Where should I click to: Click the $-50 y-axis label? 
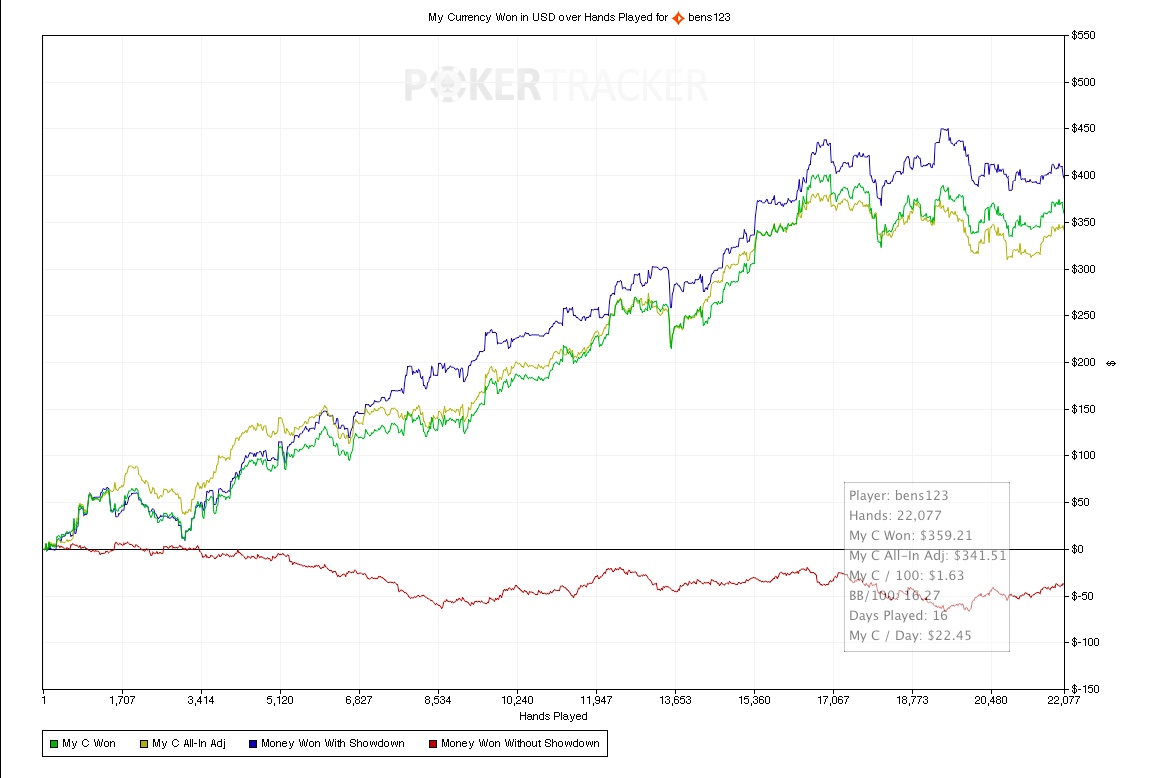(x=1082, y=596)
